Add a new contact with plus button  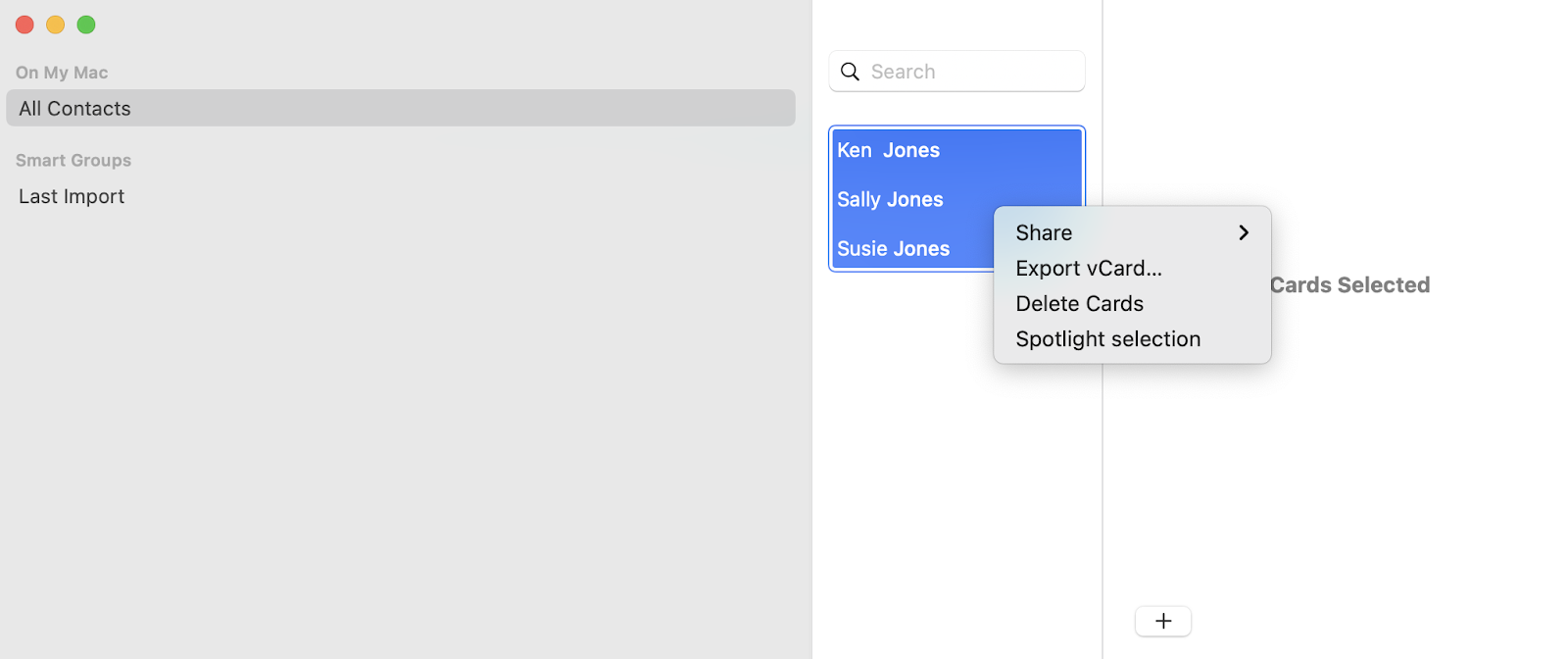1163,621
